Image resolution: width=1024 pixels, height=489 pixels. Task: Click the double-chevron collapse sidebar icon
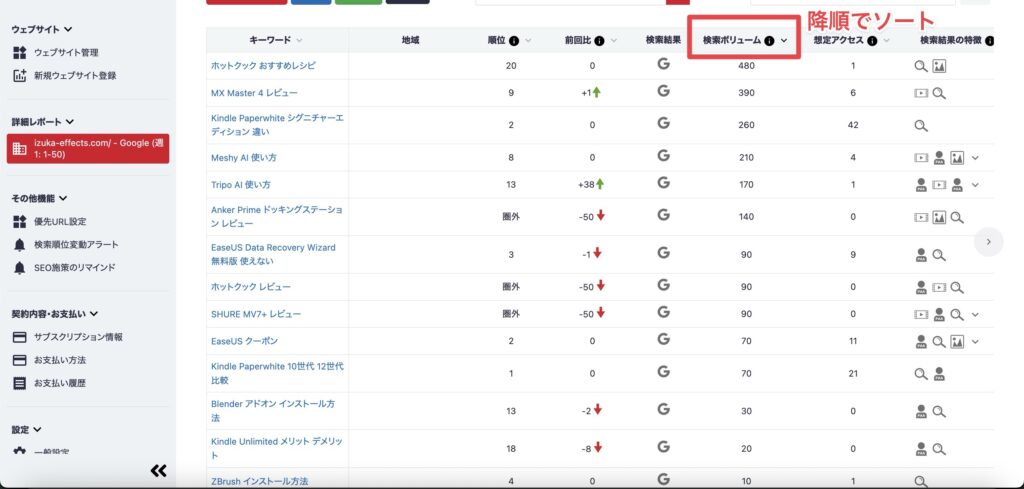(158, 470)
